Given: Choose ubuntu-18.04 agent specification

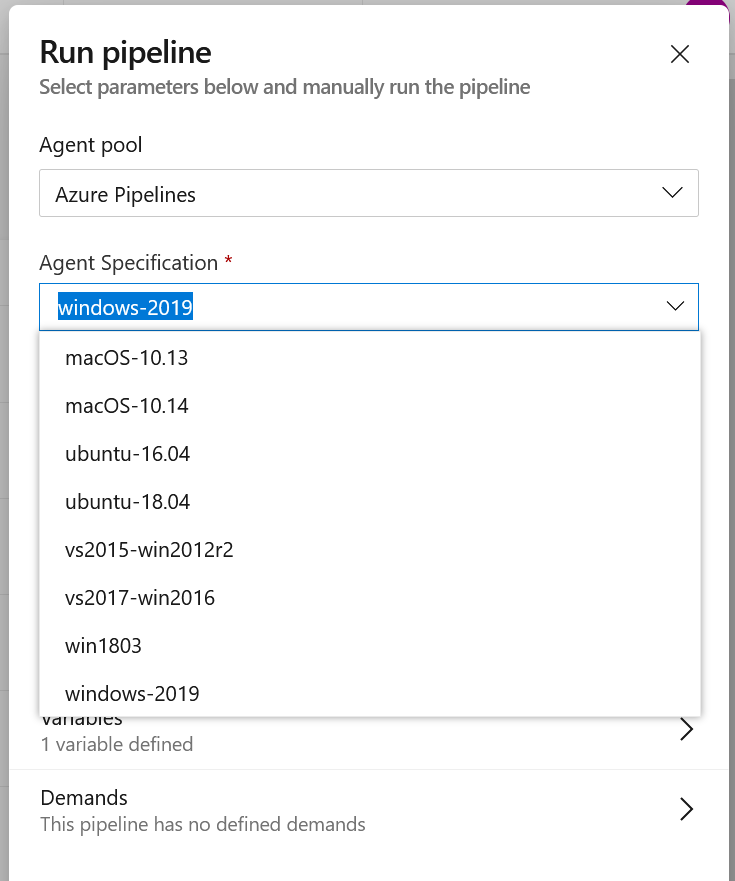Looking at the screenshot, I should (x=127, y=501).
